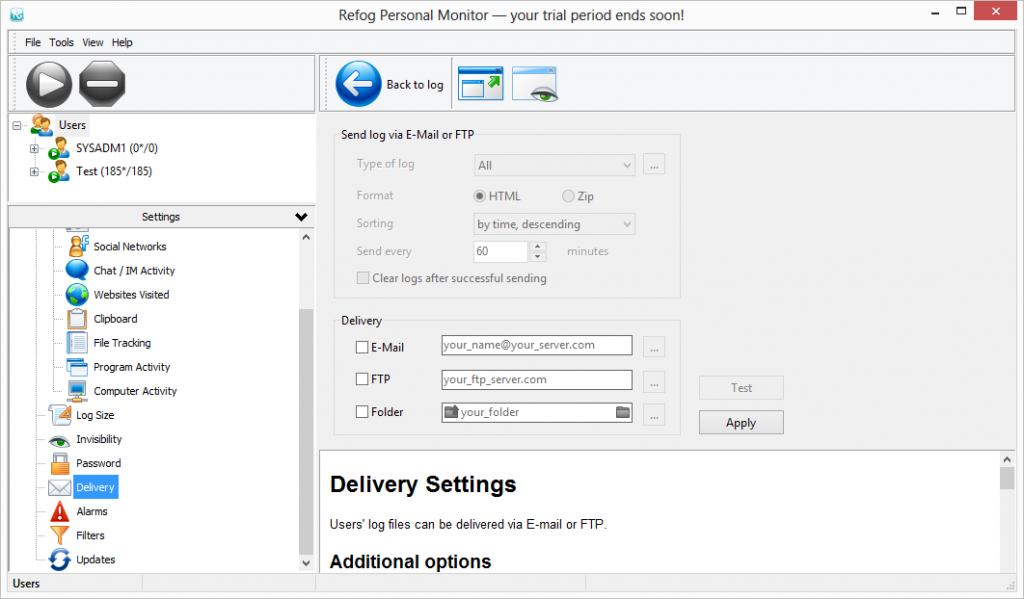Click the Apply button

point(740,423)
